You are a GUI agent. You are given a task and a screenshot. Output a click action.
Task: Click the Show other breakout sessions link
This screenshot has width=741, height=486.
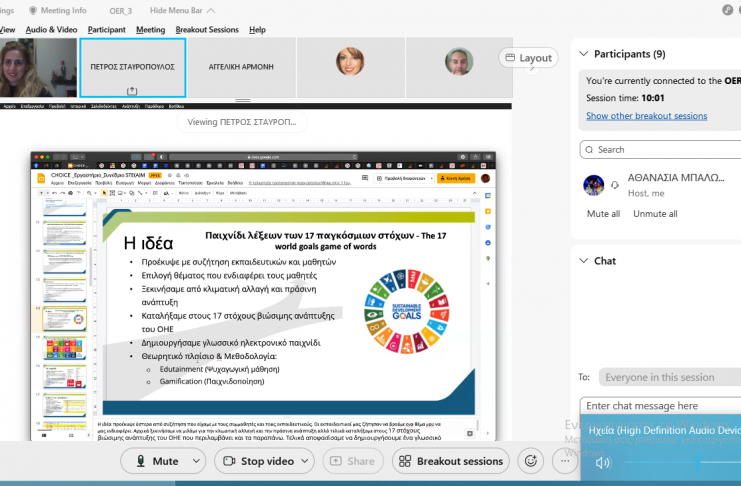coord(646,116)
